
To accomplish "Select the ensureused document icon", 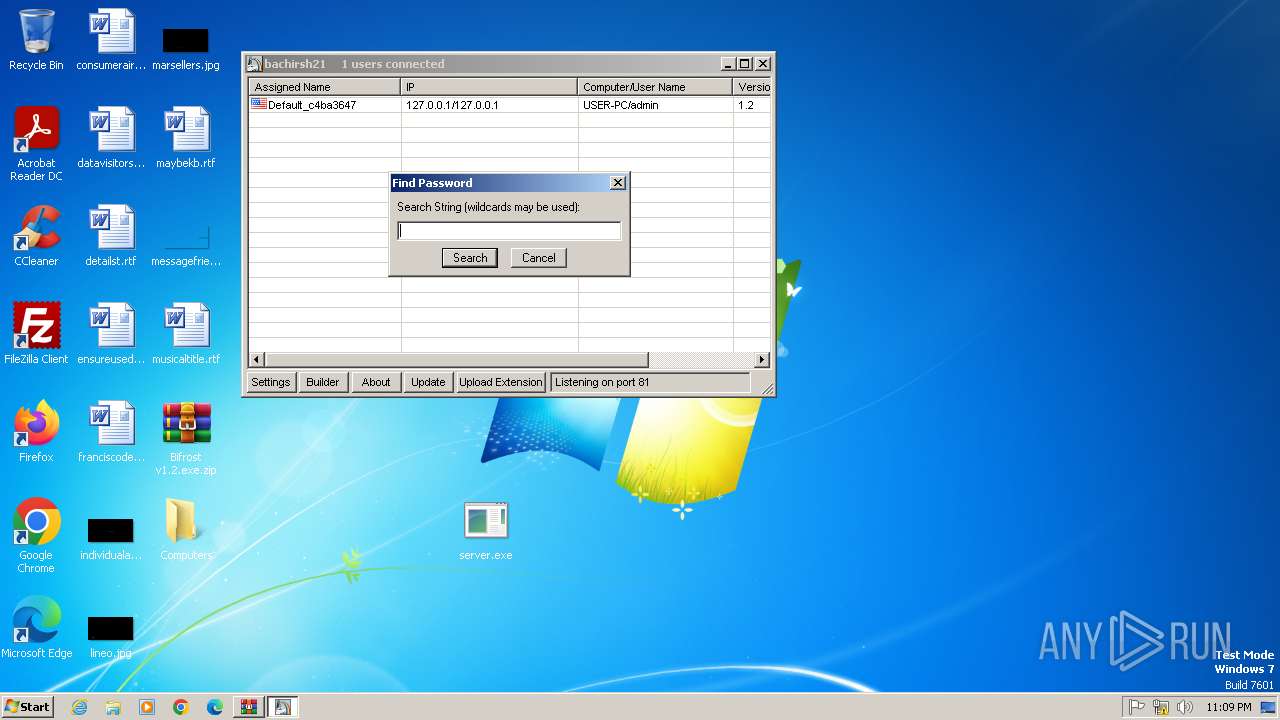I will [x=111, y=334].
